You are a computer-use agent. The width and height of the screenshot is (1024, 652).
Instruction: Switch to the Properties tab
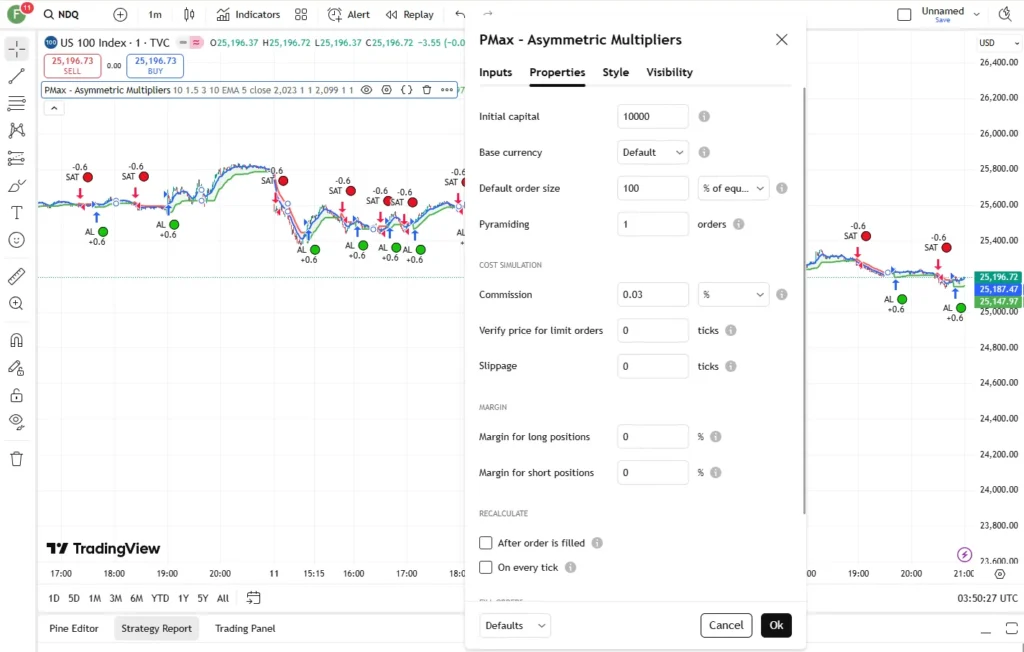(557, 73)
